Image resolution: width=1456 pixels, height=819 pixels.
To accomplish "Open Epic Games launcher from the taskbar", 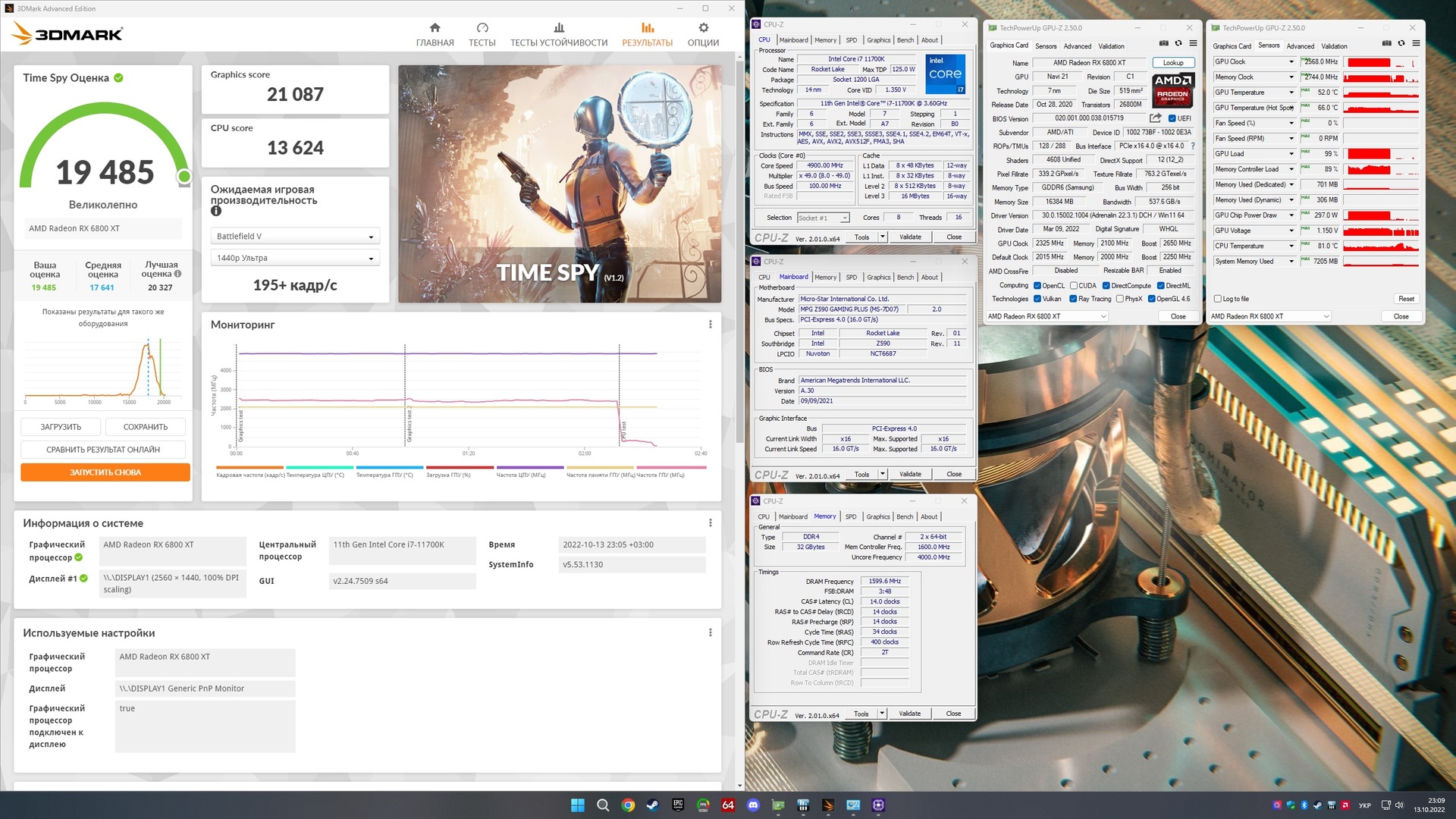I will pyautogui.click(x=678, y=805).
